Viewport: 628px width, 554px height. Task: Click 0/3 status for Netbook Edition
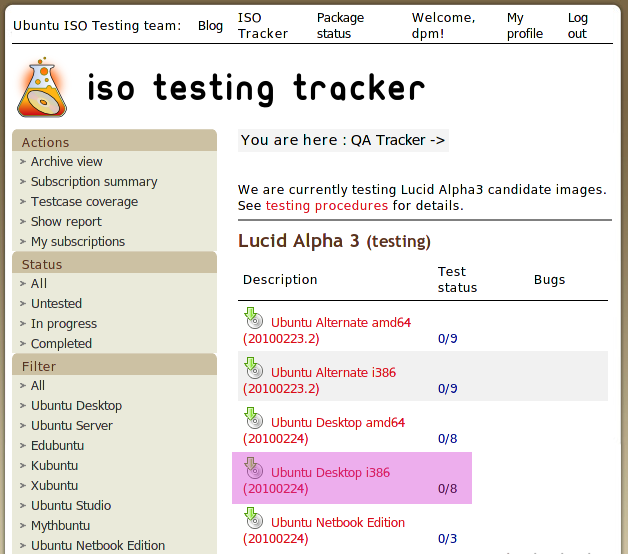tap(447, 539)
